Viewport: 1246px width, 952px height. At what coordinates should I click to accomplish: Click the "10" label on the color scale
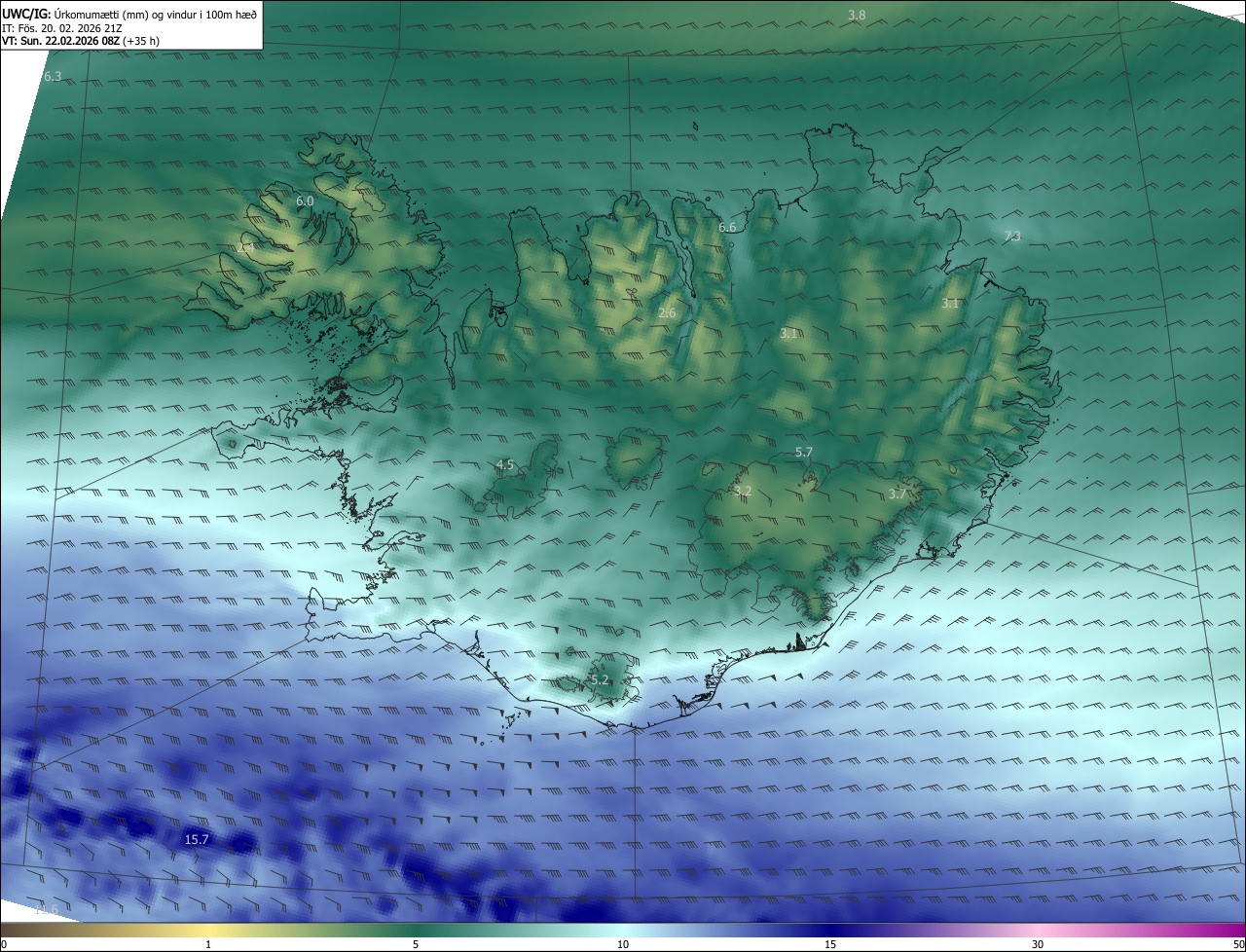pos(623,944)
